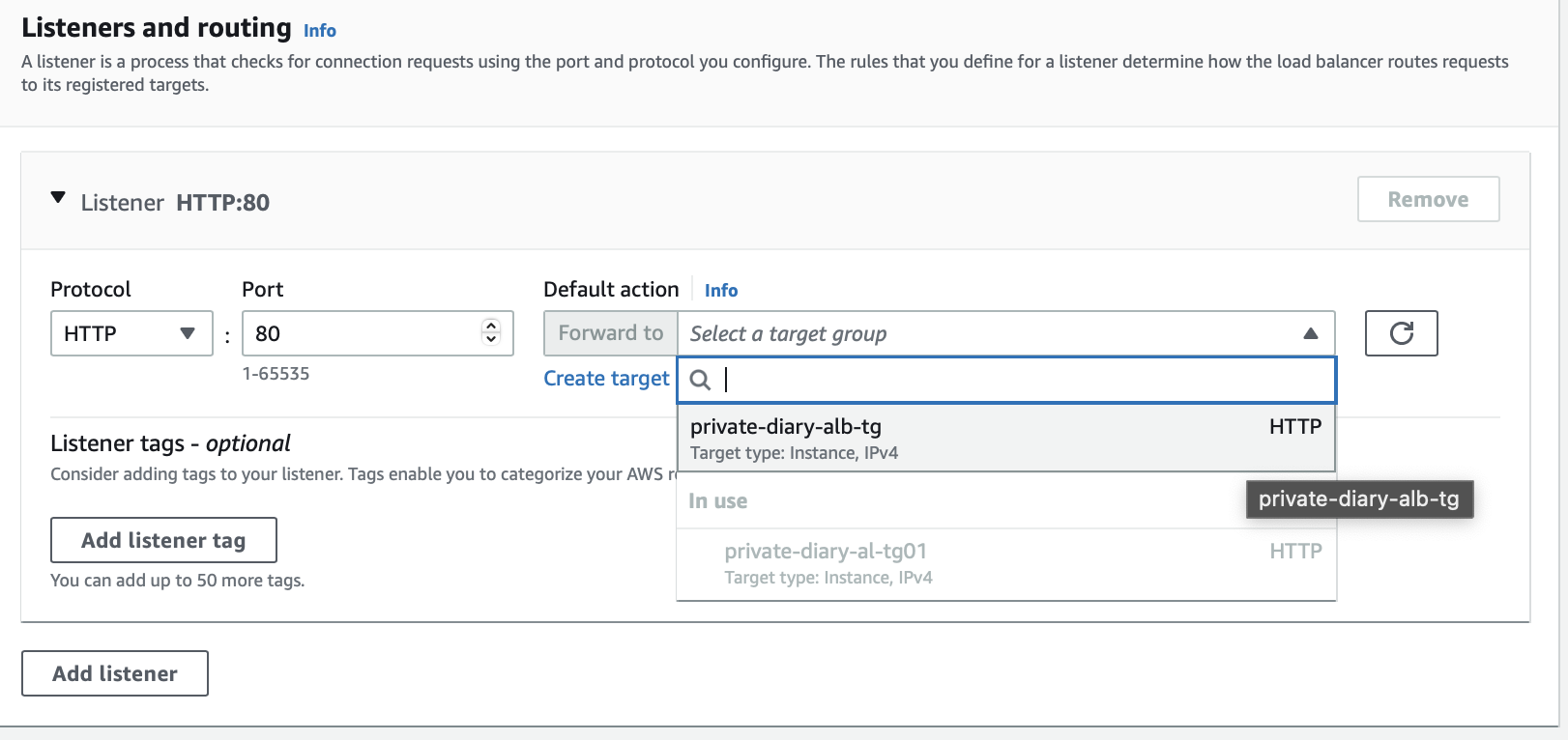Click the target group search text field
This screenshot has width=1568, height=740.
pyautogui.click(x=1025, y=380)
